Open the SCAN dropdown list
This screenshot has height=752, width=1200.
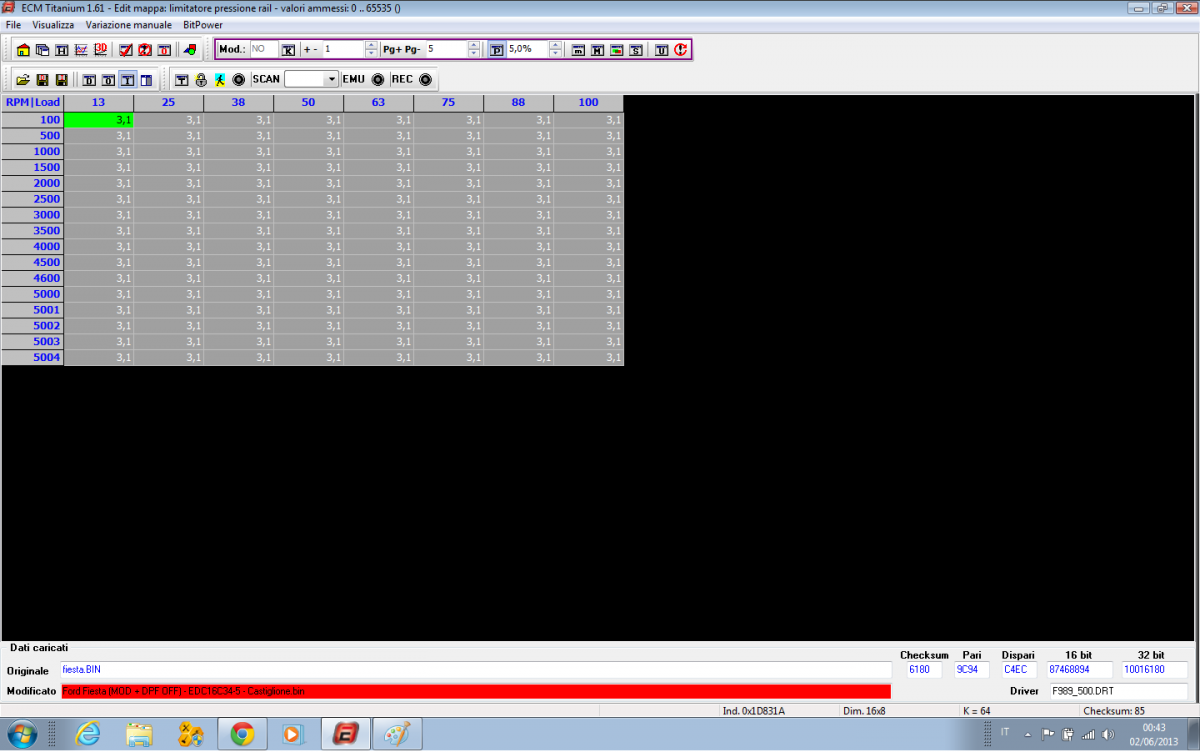pos(332,79)
